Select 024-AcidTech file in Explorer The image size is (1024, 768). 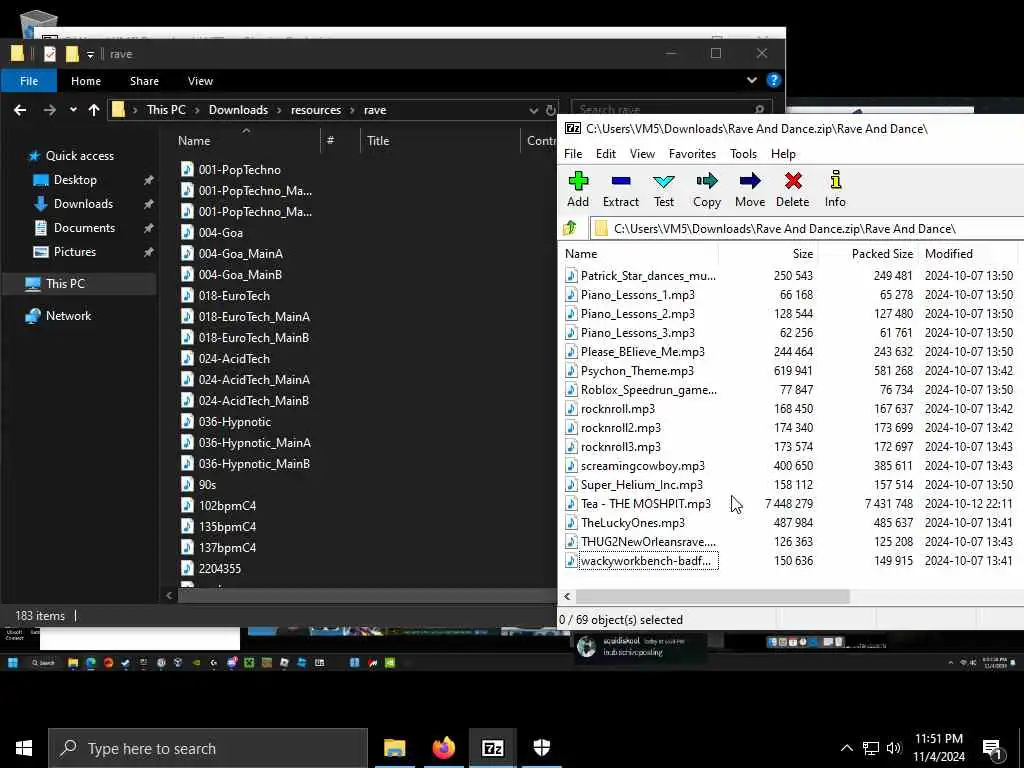tap(234, 359)
